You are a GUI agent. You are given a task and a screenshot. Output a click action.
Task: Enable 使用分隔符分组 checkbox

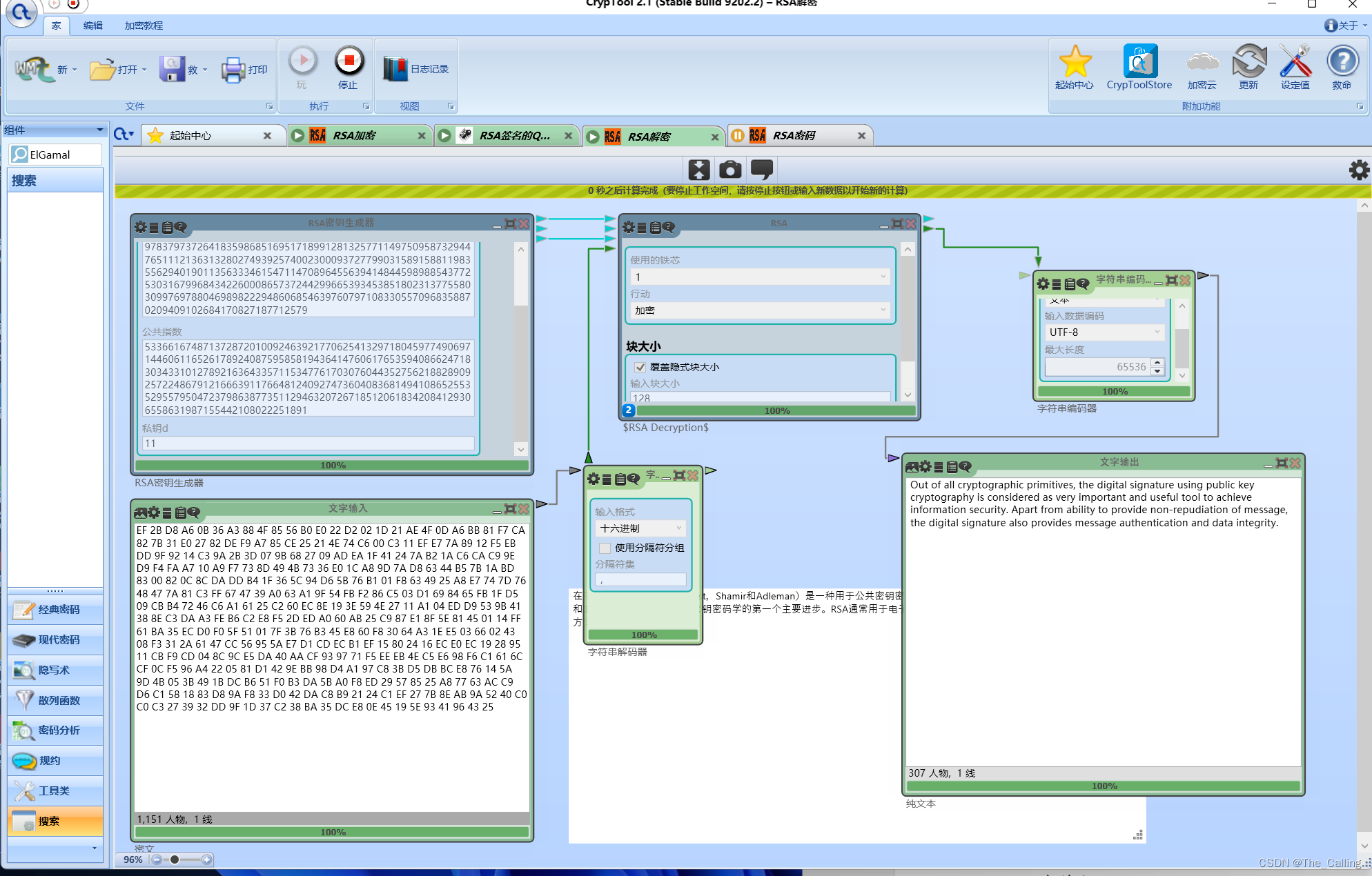click(605, 548)
